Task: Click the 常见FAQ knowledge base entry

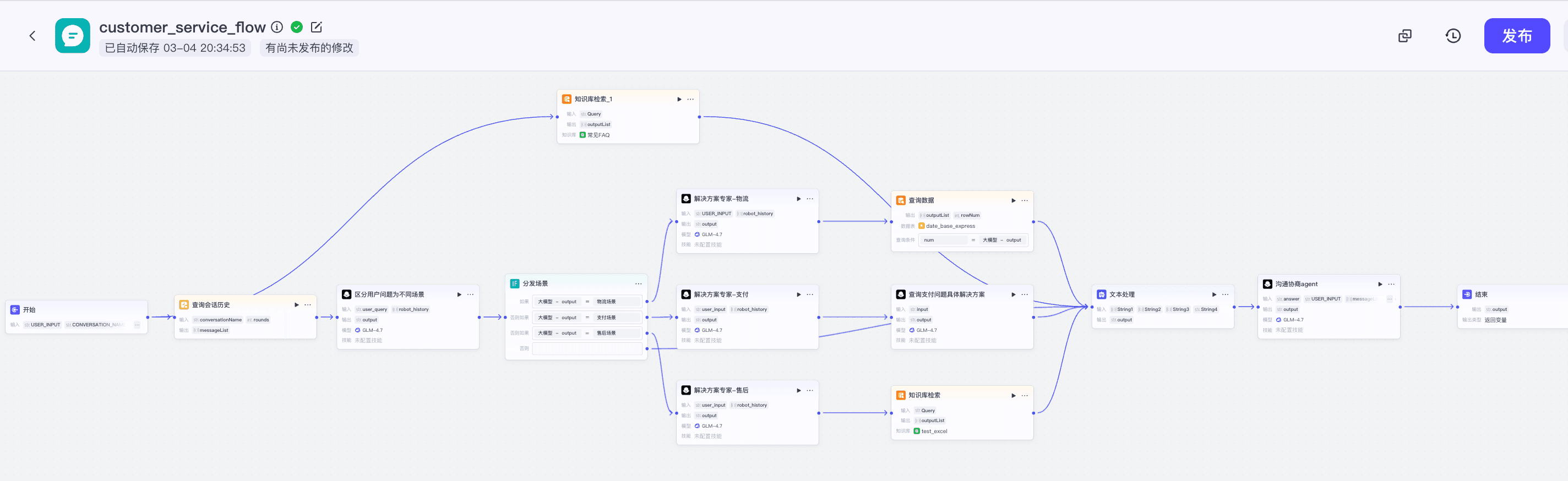Action: tap(595, 135)
